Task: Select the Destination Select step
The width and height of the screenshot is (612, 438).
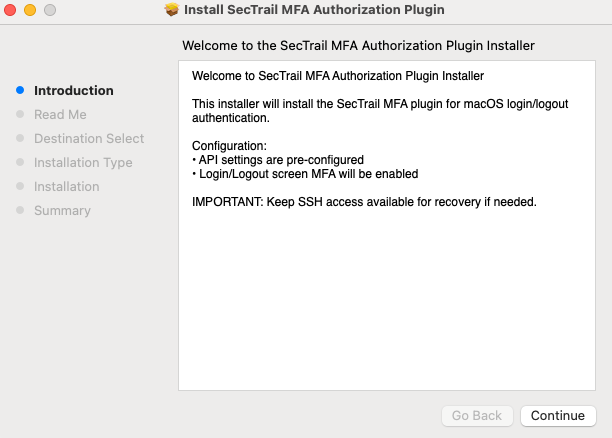Action: point(89,139)
